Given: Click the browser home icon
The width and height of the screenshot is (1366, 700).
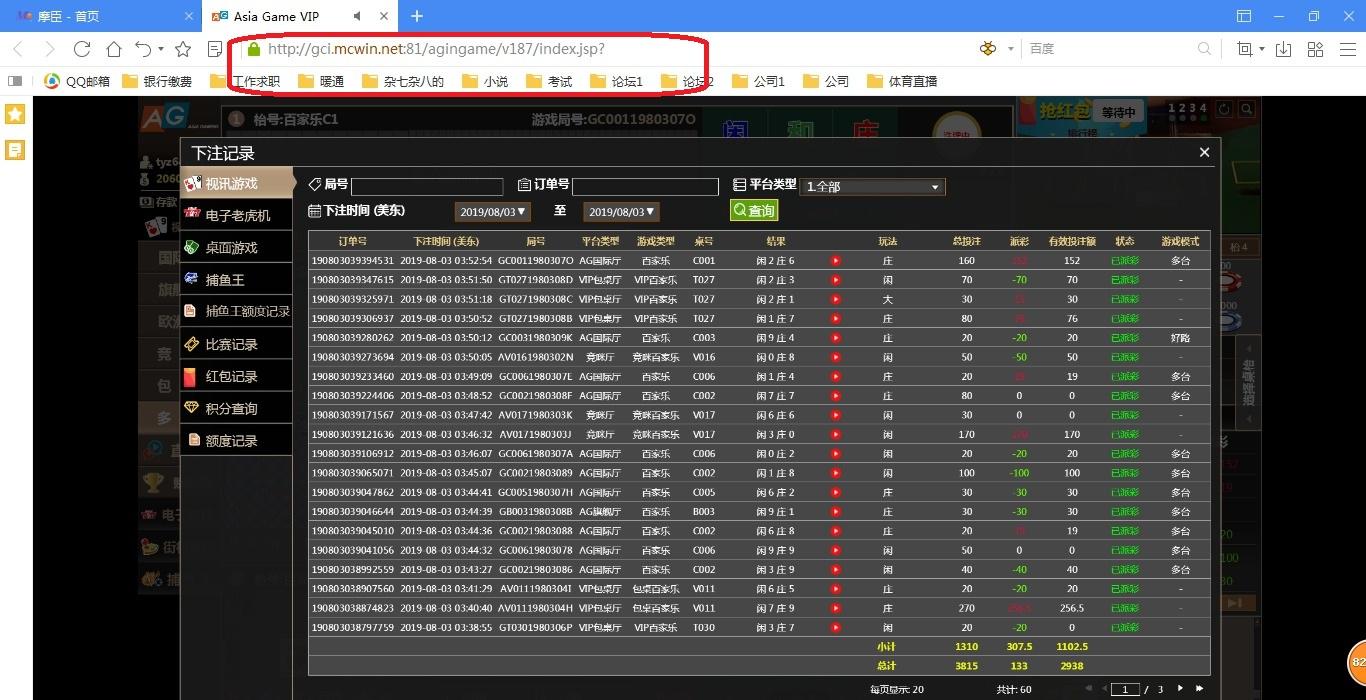Looking at the screenshot, I should coord(114,49).
